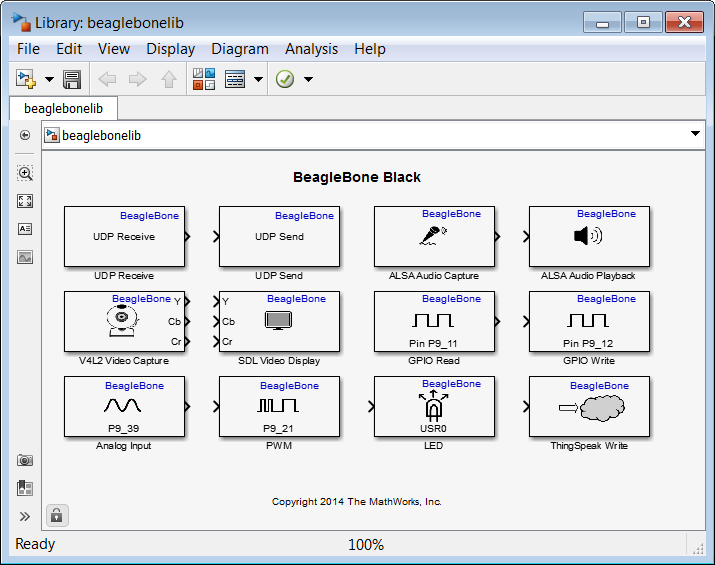Open the Library Browser icon
This screenshot has width=715, height=565.
coord(204,80)
